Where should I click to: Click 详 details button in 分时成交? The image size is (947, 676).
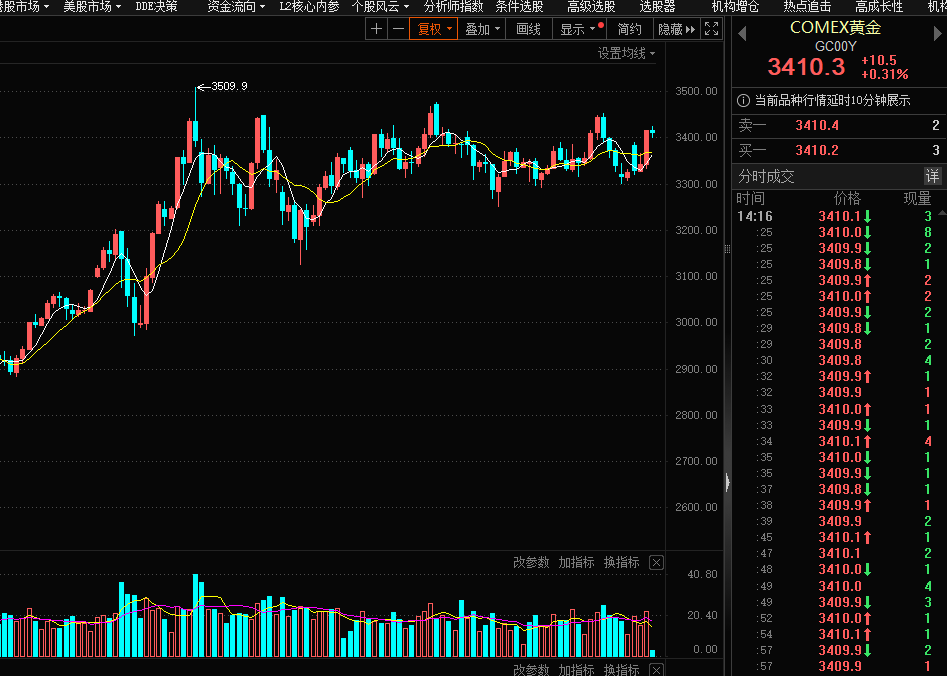933,176
